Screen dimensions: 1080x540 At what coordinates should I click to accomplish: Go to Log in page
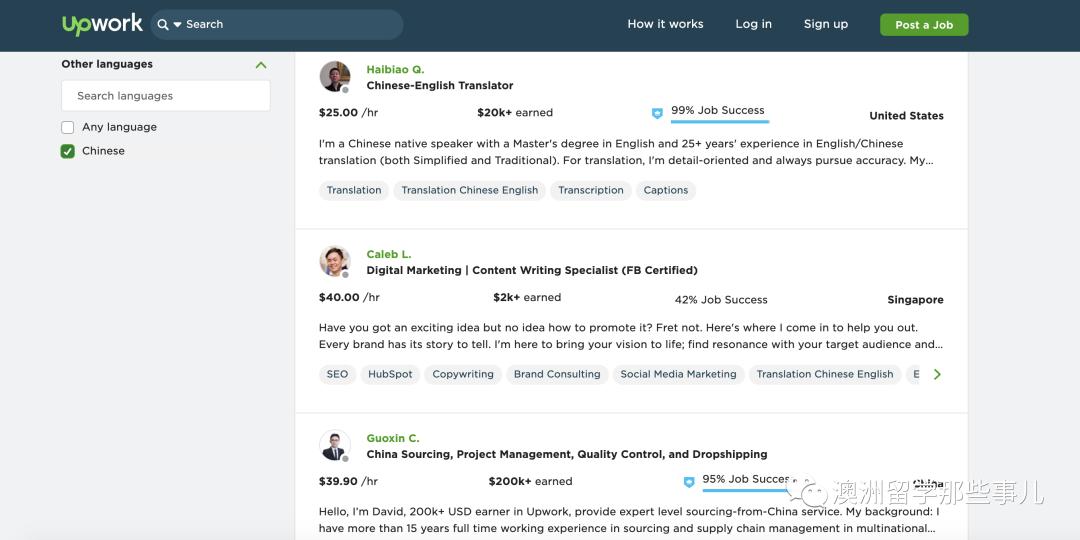[x=753, y=24]
